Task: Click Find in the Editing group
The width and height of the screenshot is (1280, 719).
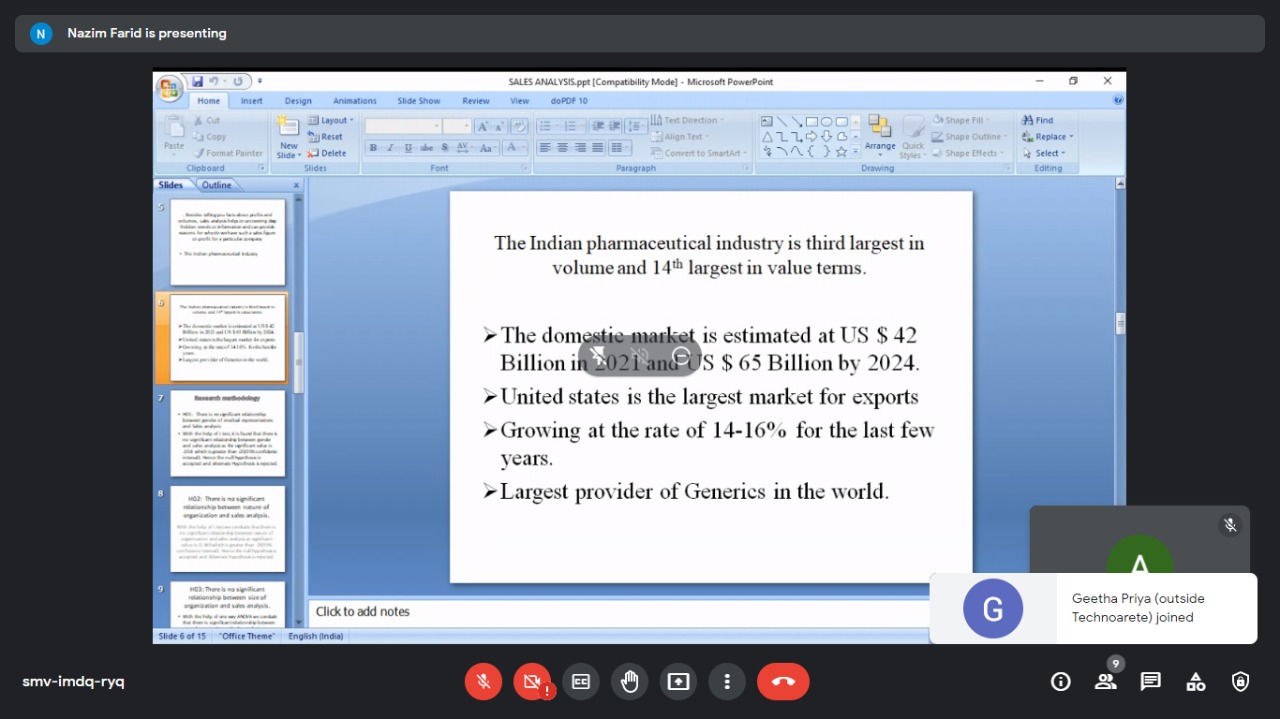Action: coord(1037,120)
